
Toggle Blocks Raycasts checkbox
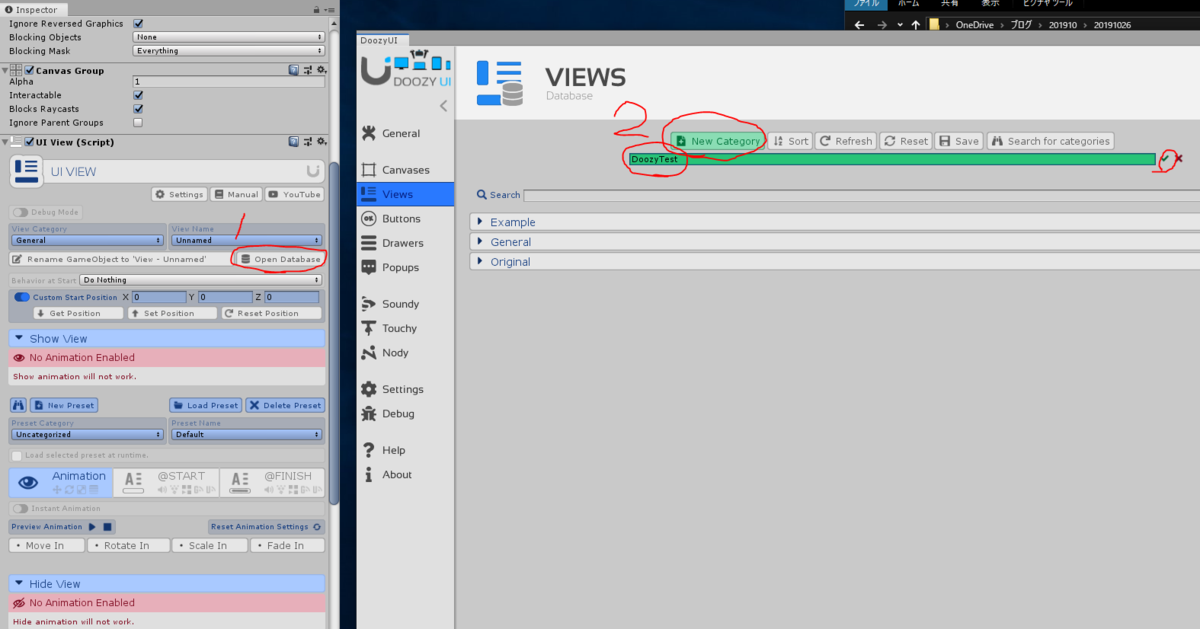[x=138, y=109]
